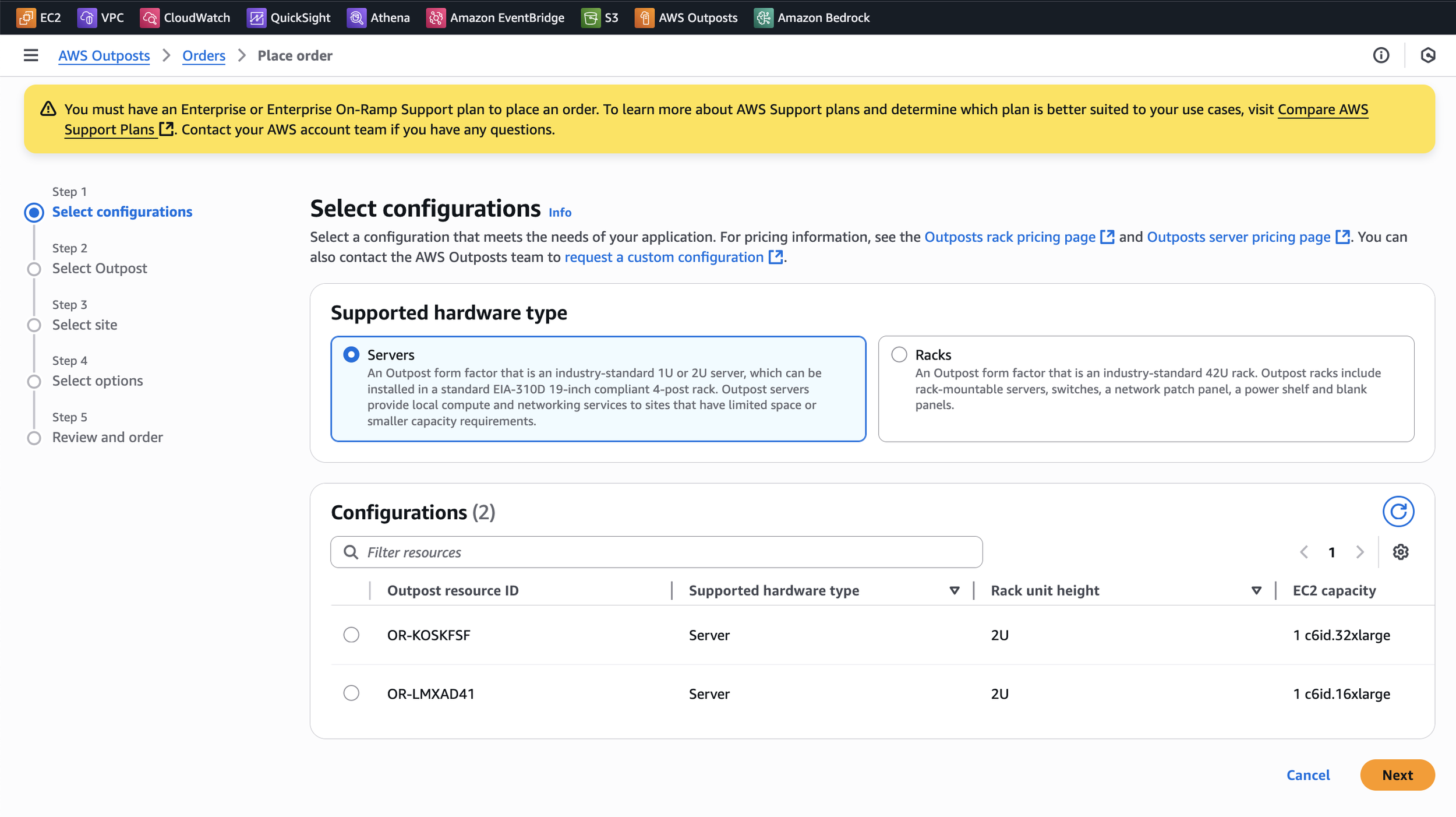Open the Athena shortcut icon

356,17
